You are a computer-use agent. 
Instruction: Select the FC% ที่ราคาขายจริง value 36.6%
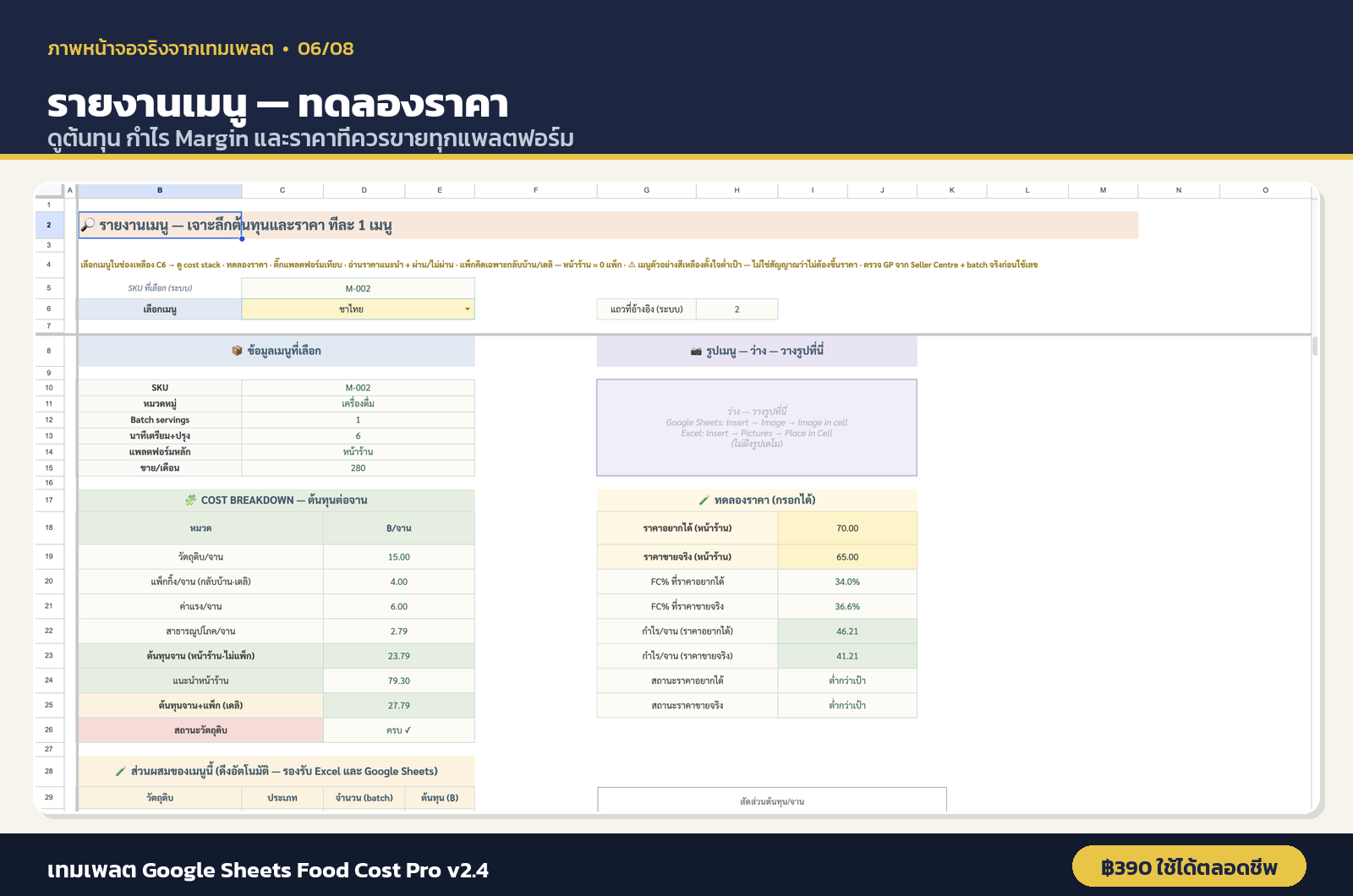(847, 607)
